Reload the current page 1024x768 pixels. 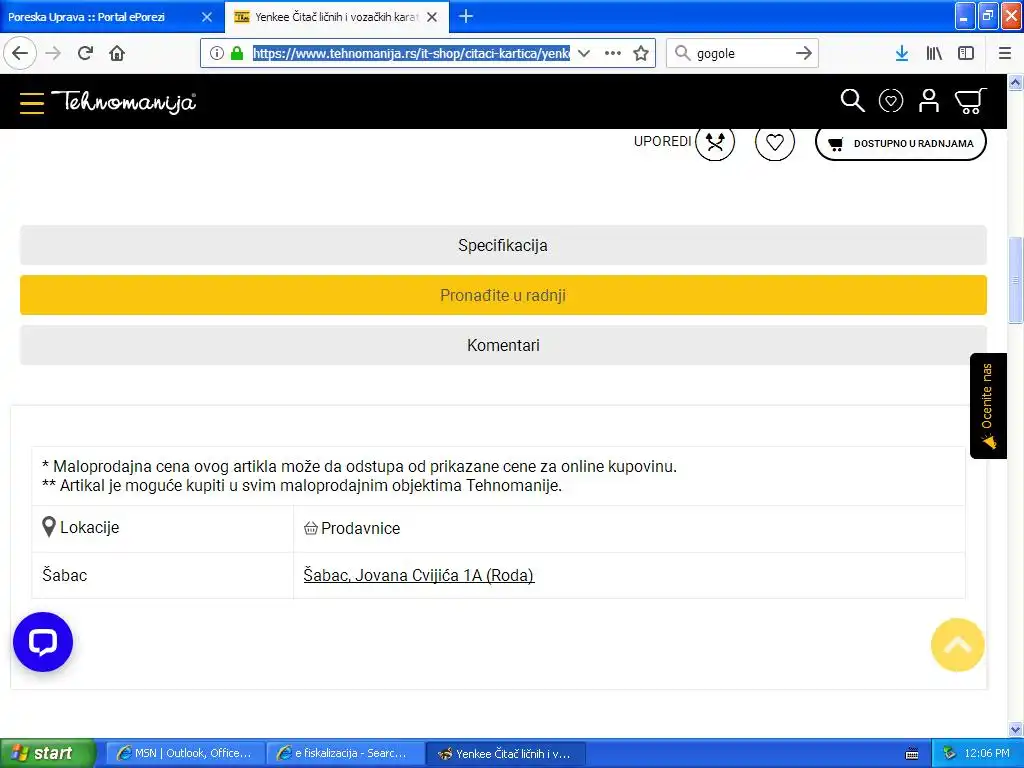click(x=85, y=53)
